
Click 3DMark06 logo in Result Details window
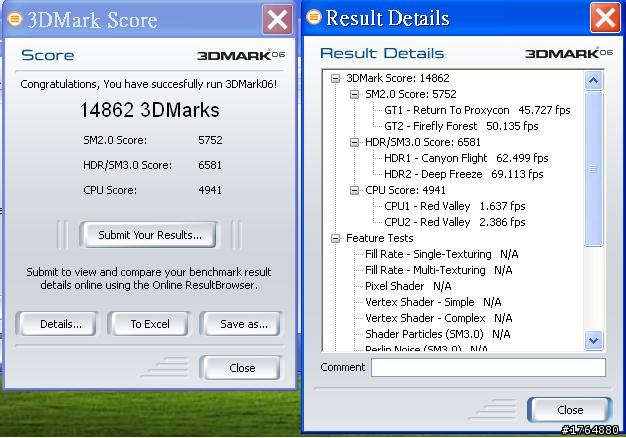click(569, 53)
